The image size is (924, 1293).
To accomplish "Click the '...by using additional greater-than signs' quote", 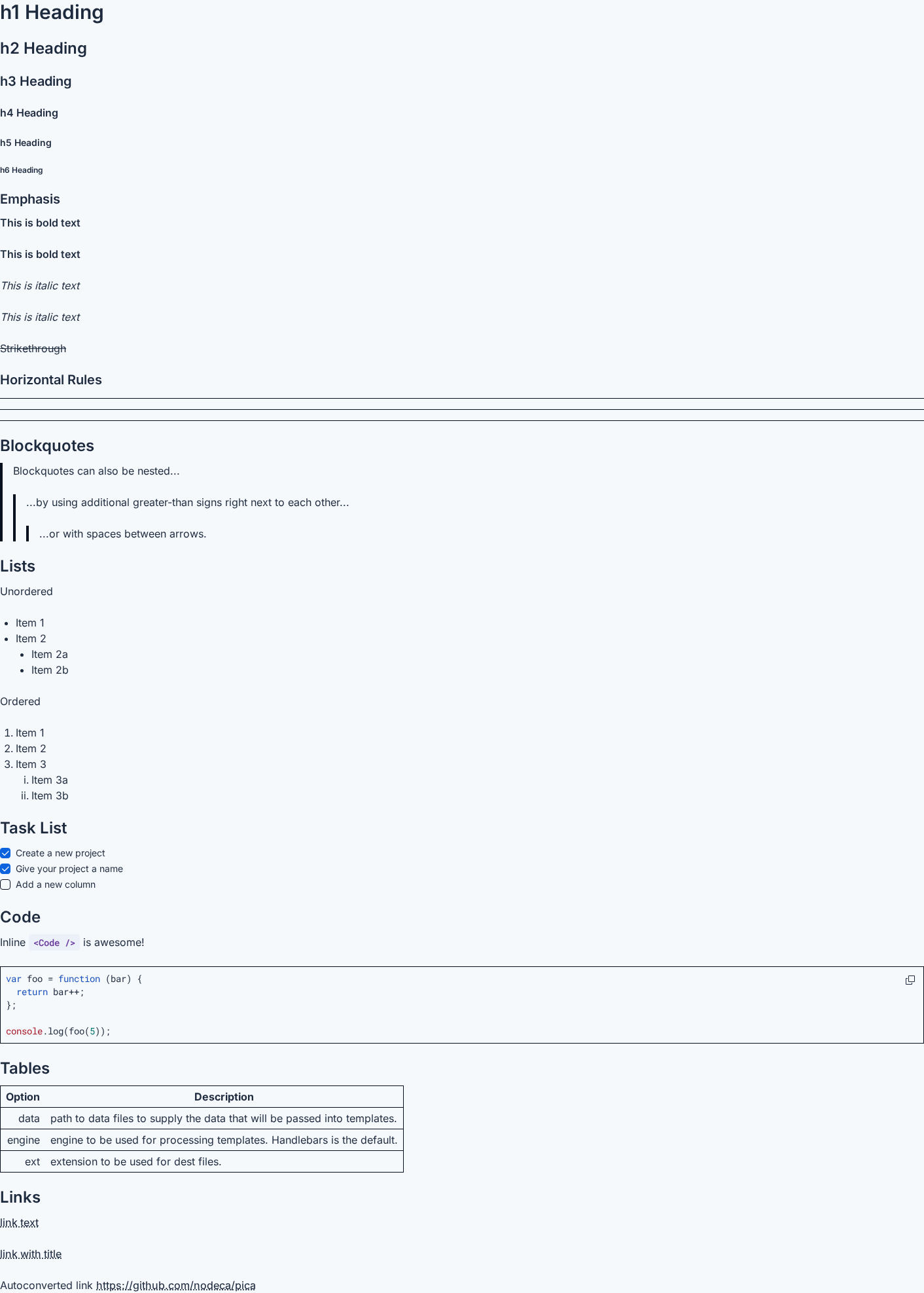I will 188,502.
